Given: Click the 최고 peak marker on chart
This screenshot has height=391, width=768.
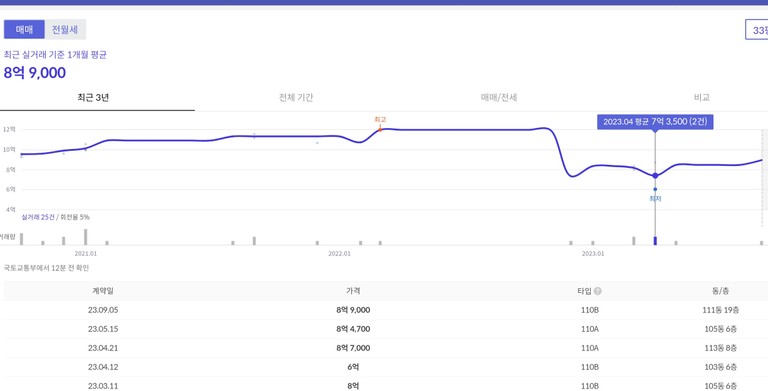Looking at the screenshot, I should (x=380, y=129).
